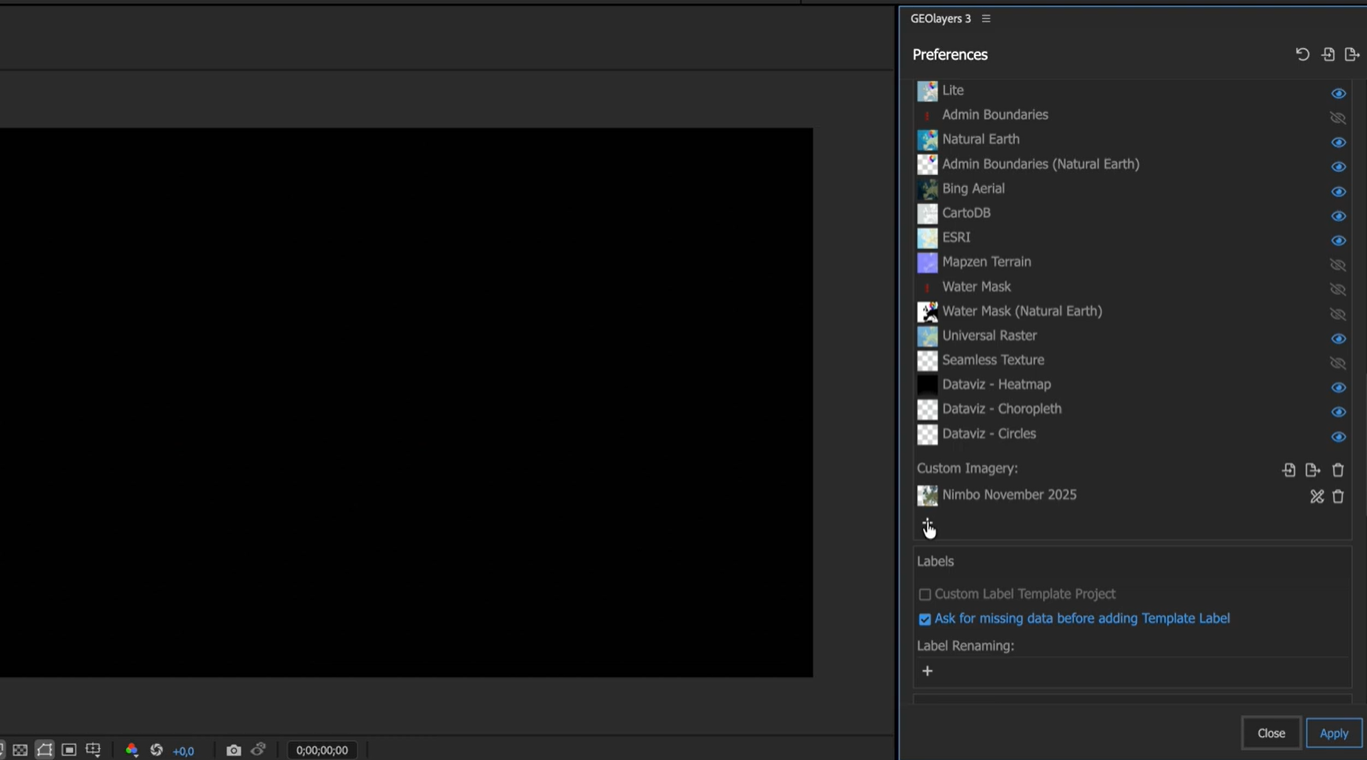This screenshot has width=1367, height=760.
Task: Click the delete icon next to Nimbo November 2025
Action: [x=1338, y=496]
